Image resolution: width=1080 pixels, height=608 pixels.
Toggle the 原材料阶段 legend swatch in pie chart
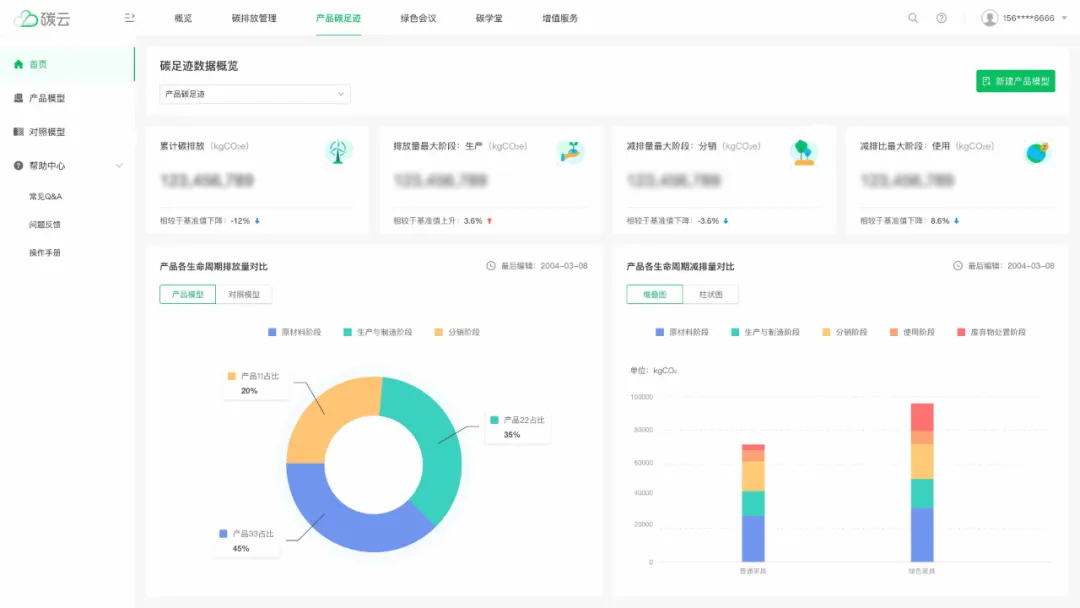click(272, 332)
